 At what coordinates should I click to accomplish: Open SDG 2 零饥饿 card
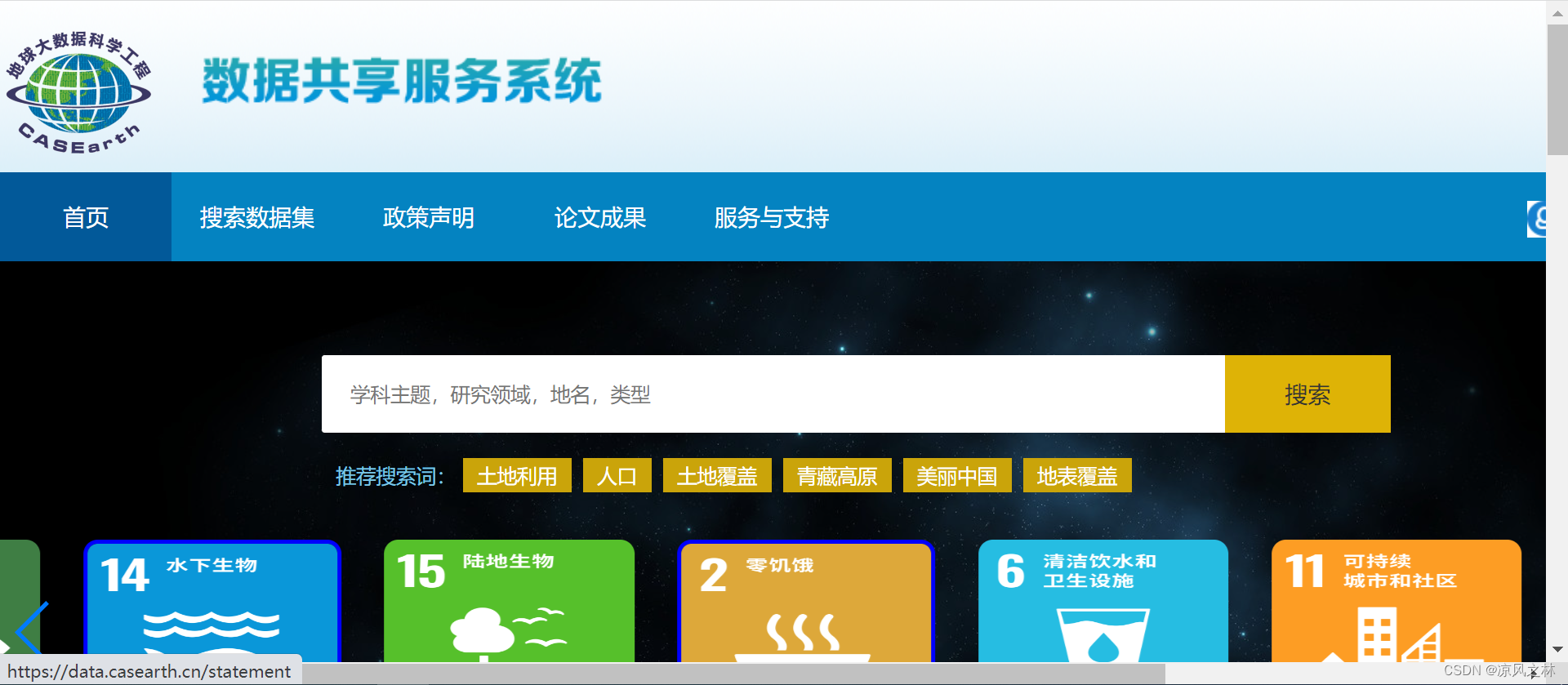806,601
